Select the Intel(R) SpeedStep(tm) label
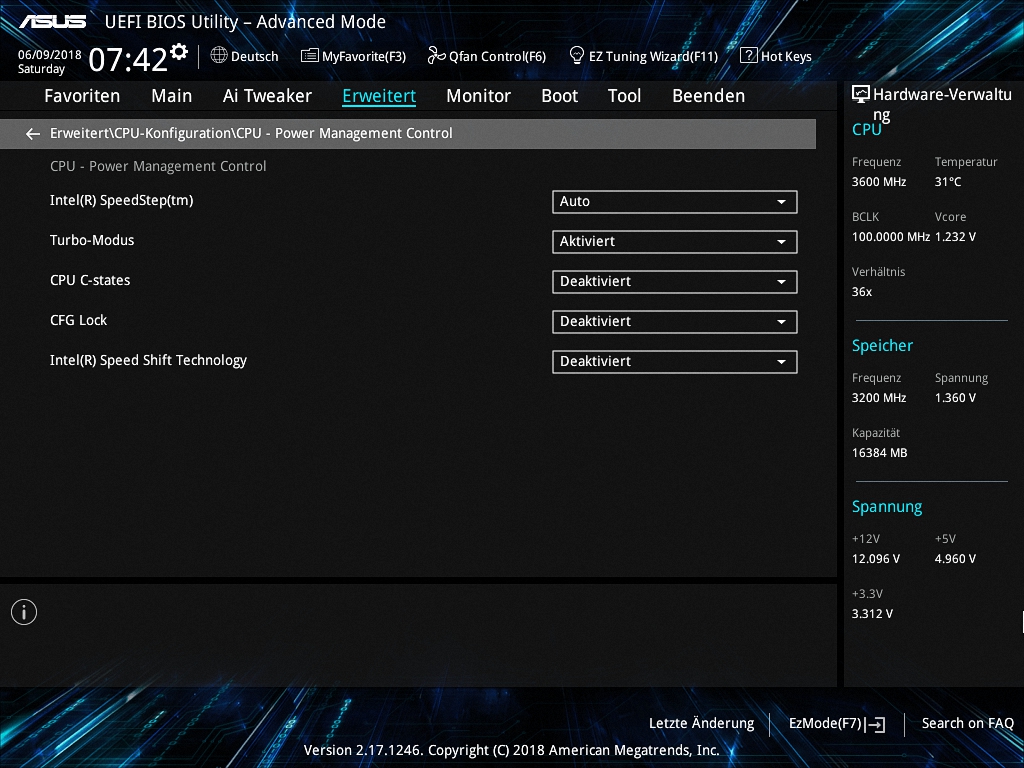This screenshot has height=768, width=1024. [x=121, y=201]
